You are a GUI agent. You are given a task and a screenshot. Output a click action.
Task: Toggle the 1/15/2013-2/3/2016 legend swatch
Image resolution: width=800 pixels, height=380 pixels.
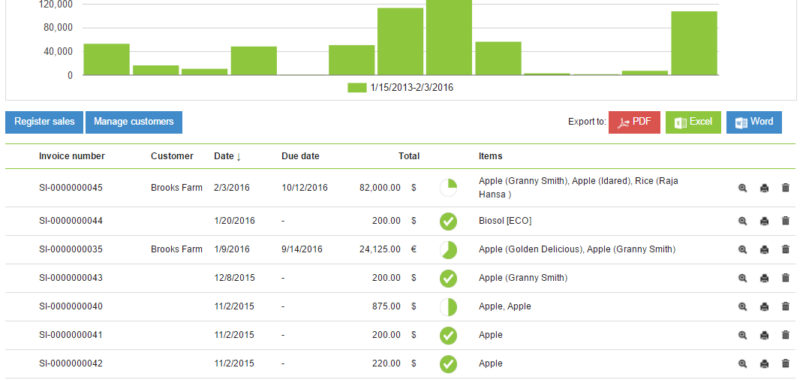tap(357, 88)
